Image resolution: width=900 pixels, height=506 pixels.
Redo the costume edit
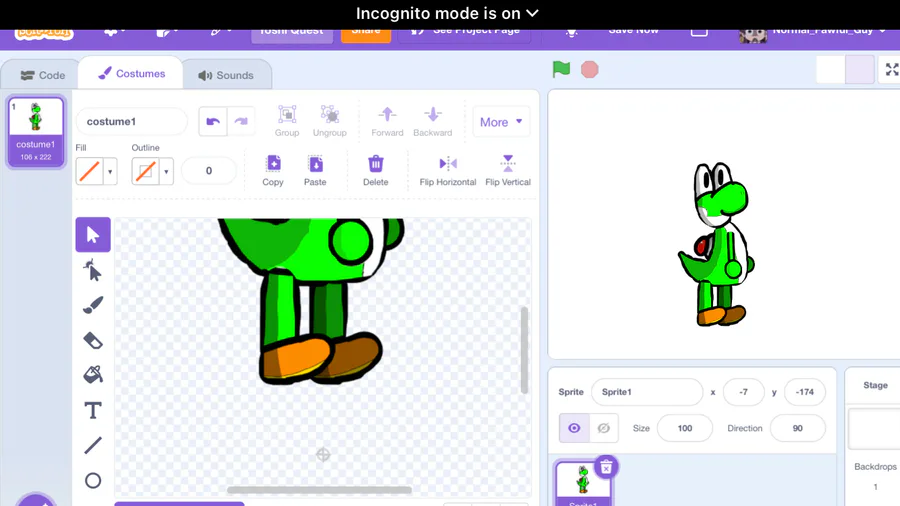pyautogui.click(x=241, y=122)
